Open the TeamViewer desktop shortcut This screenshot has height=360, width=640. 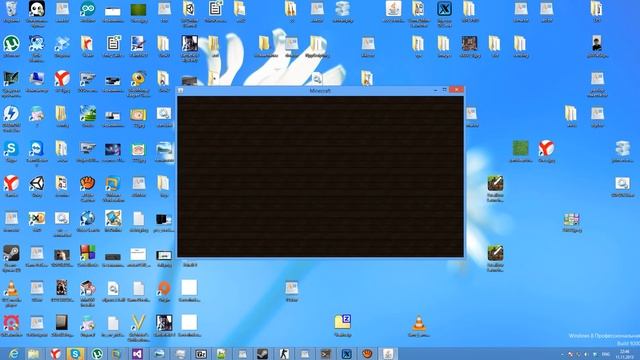(36, 149)
